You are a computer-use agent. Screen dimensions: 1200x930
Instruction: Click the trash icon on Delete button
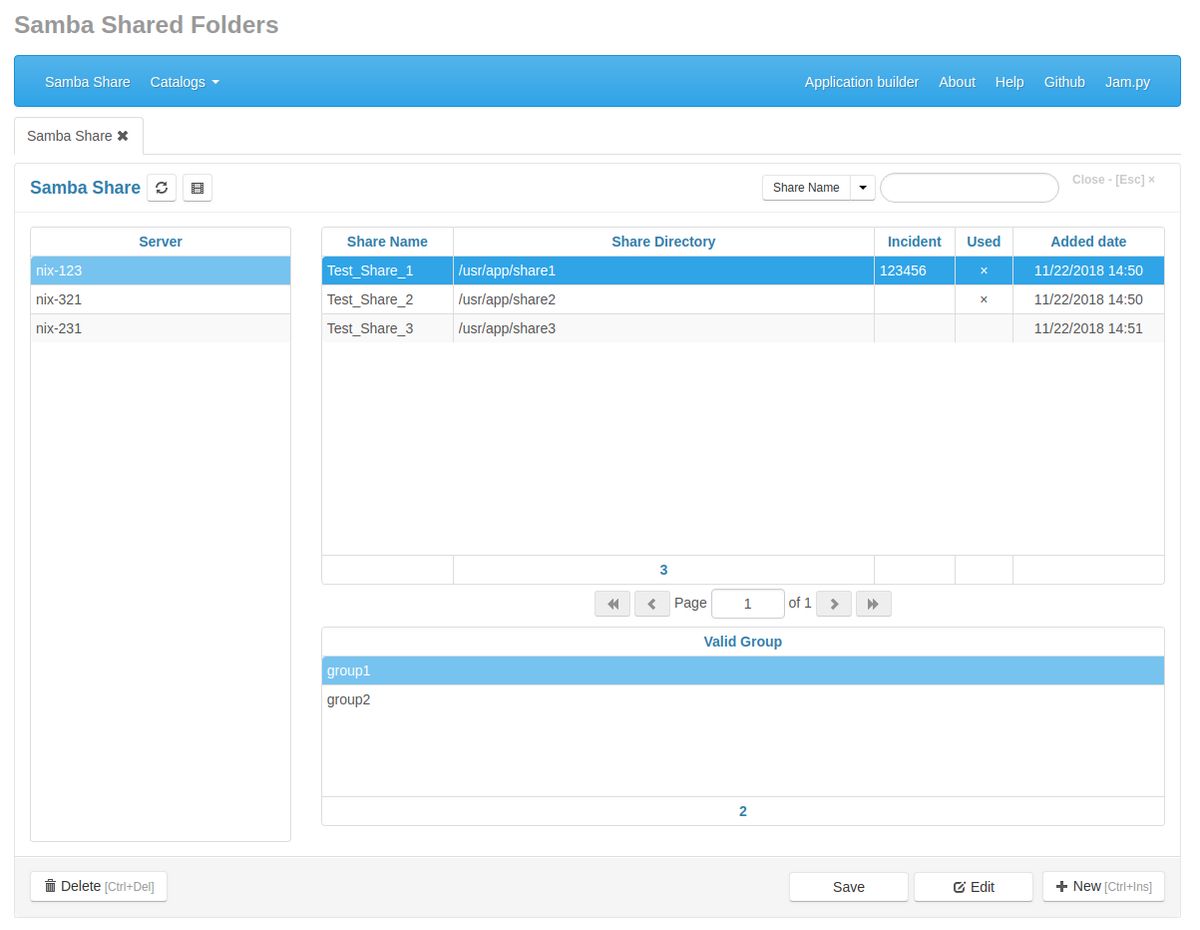point(50,886)
